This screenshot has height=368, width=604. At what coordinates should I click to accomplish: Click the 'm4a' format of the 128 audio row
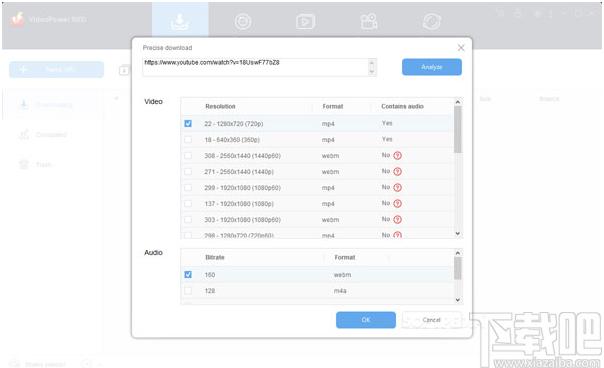(340, 291)
